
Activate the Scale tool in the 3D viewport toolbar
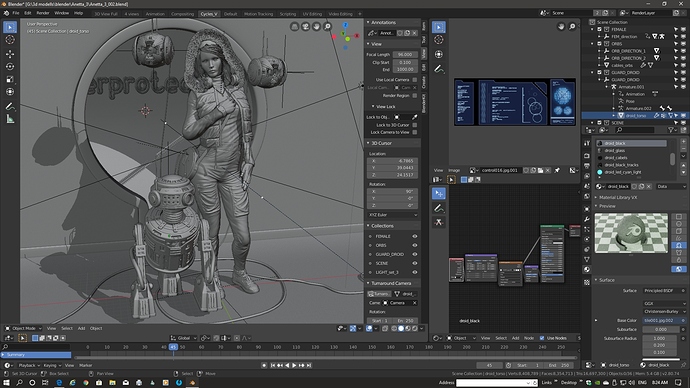10,79
